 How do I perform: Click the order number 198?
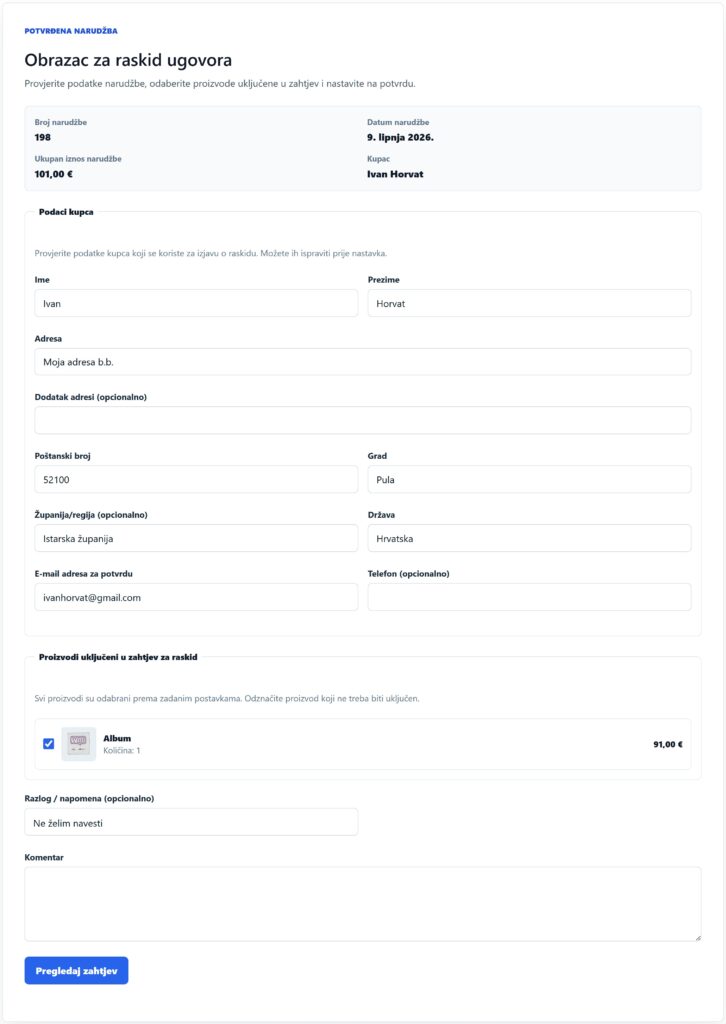coord(42,137)
